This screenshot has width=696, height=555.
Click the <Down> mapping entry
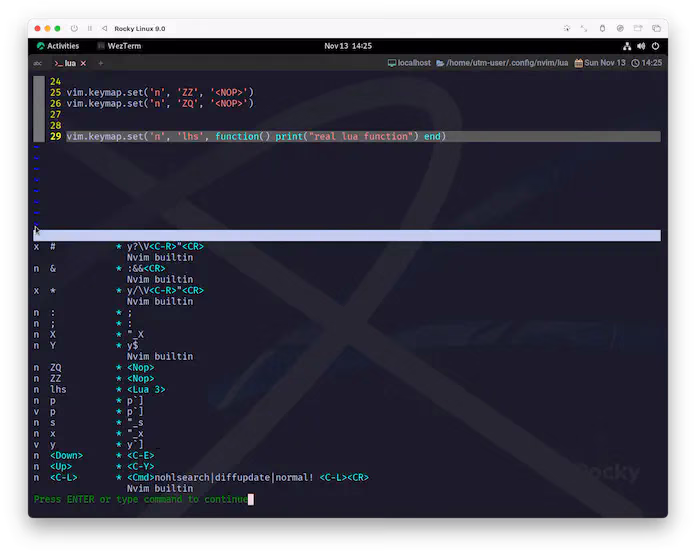pos(66,456)
